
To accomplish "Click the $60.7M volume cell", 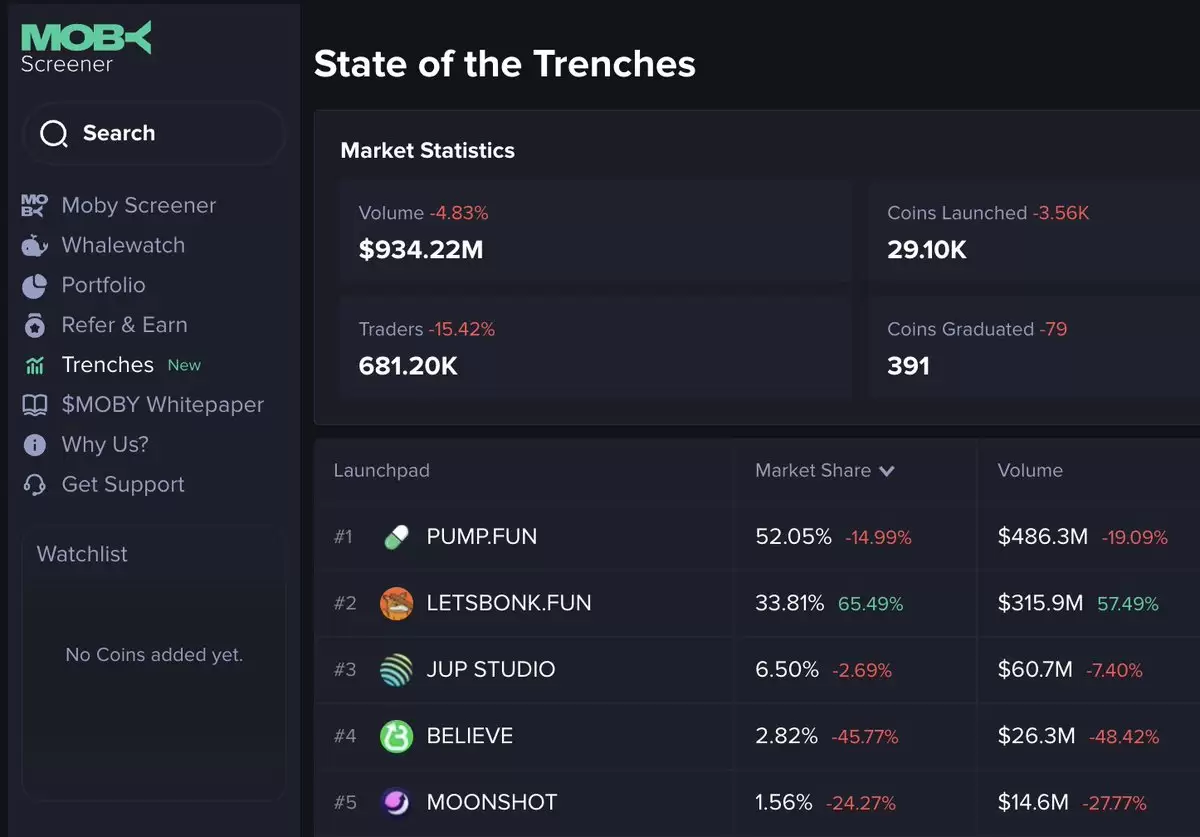I will tap(1035, 669).
